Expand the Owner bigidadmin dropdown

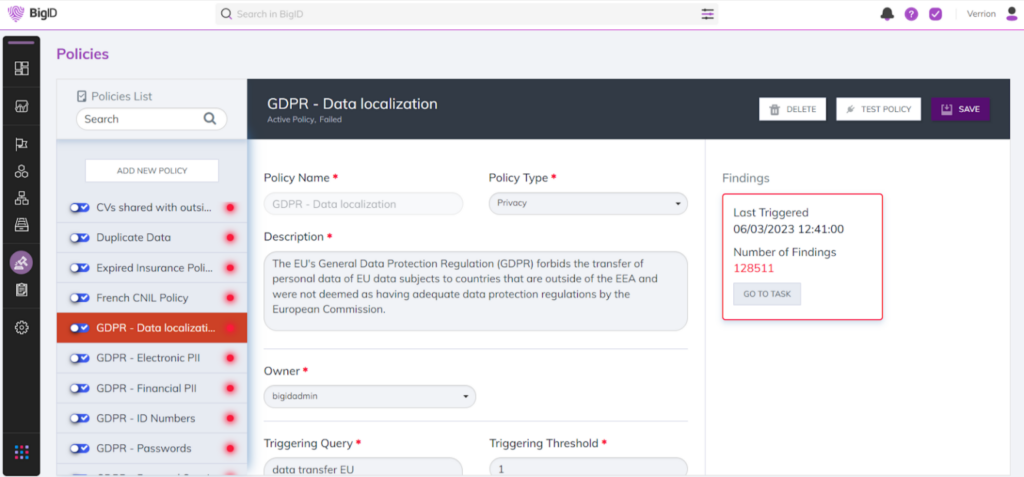pyautogui.click(x=370, y=397)
